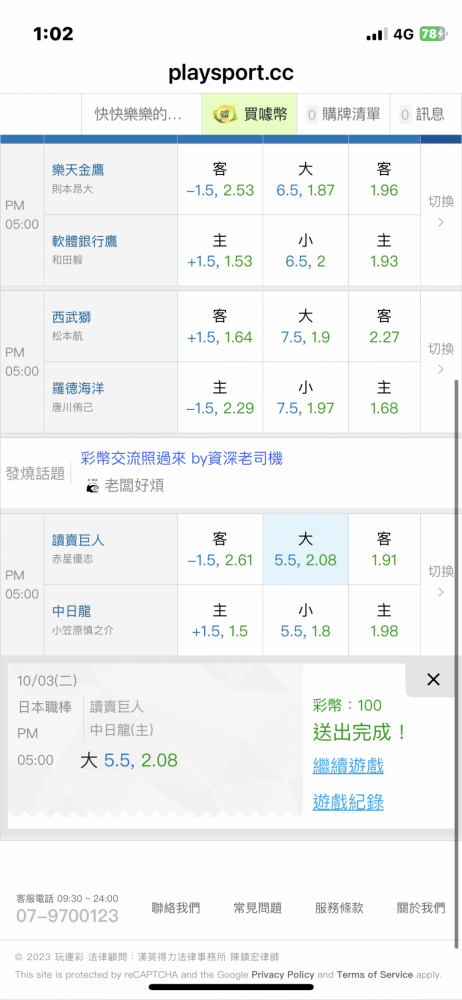The height and width of the screenshot is (1000, 462).
Task: Click the 繼續遊戲 link
Action: [x=348, y=765]
